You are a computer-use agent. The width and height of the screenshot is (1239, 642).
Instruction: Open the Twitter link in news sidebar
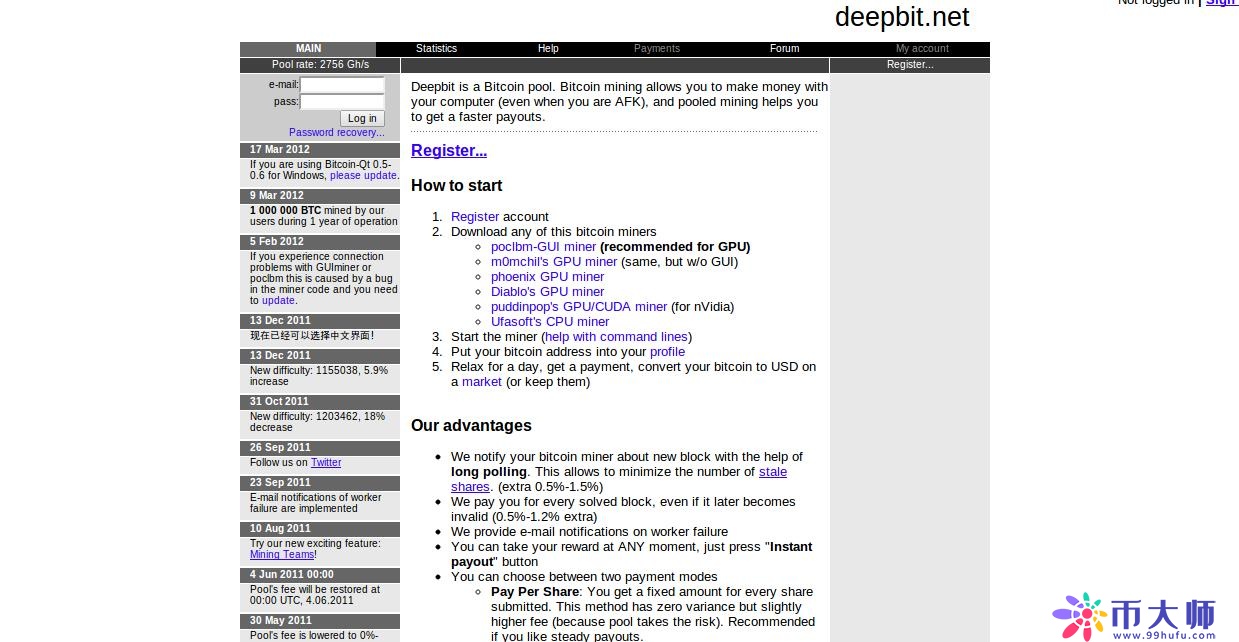coord(326,463)
